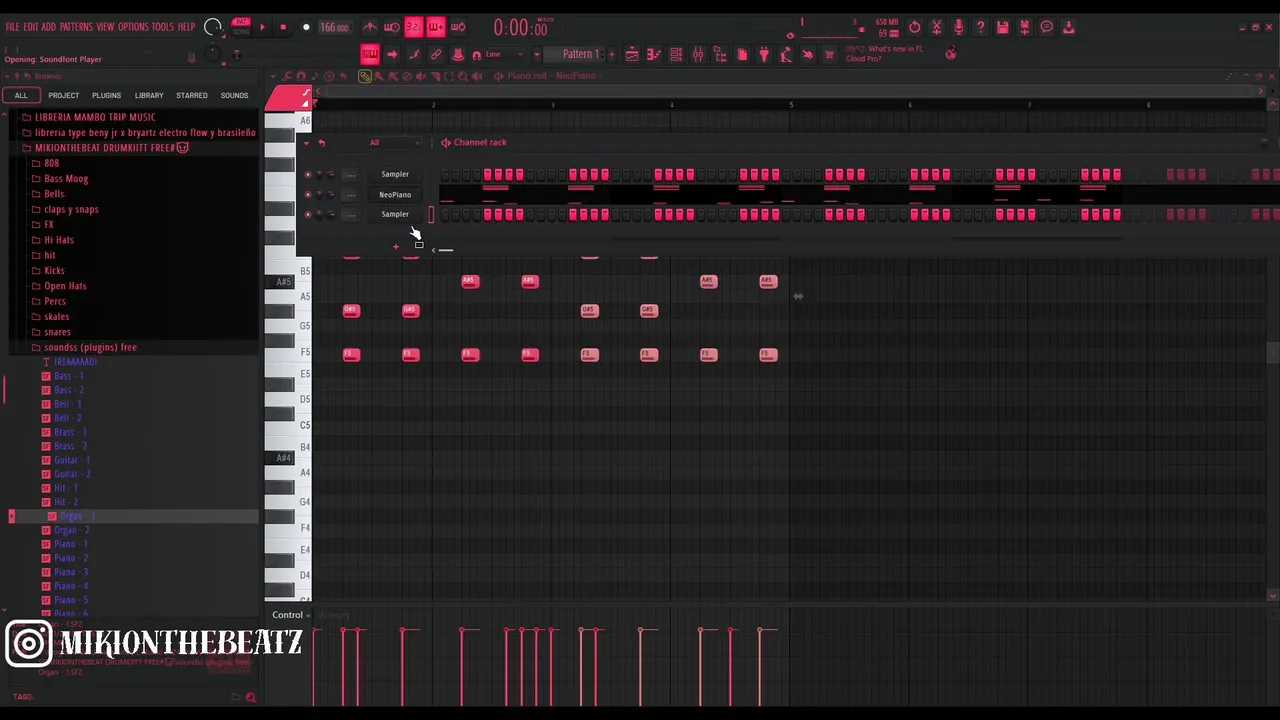Click the globe news icon
Screen dimensions: 1280x720
coord(951,54)
